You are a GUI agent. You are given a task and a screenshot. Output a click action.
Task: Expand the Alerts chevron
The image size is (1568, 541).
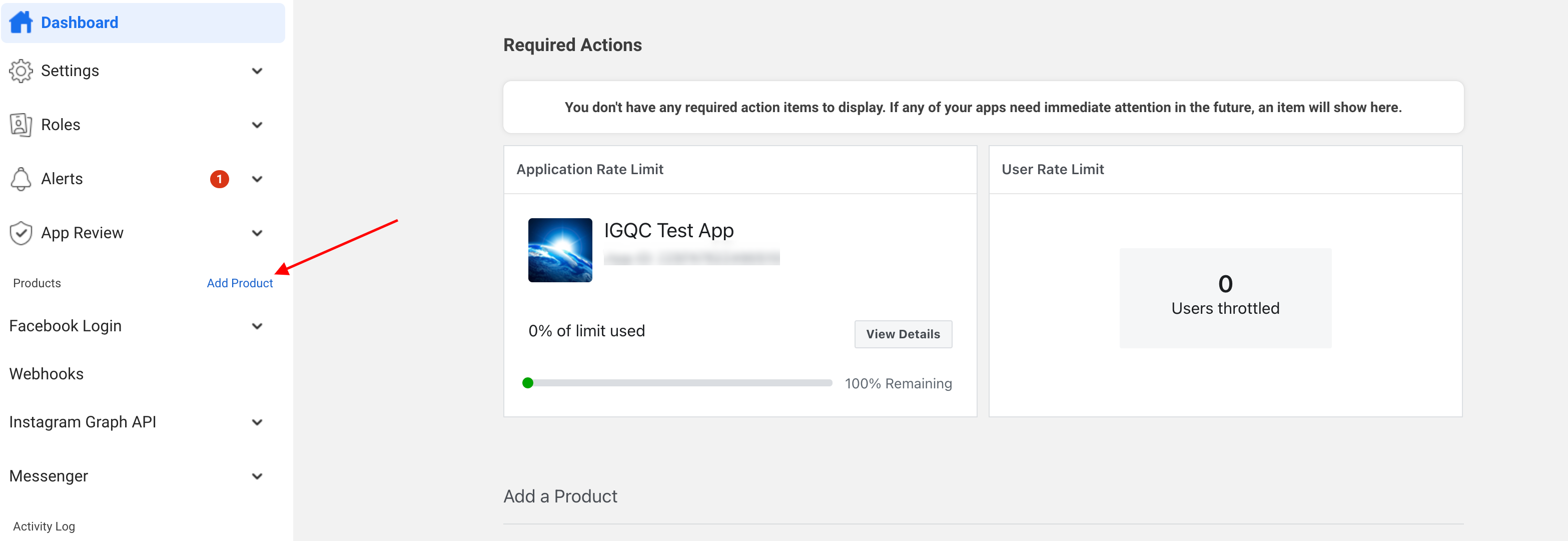click(258, 179)
